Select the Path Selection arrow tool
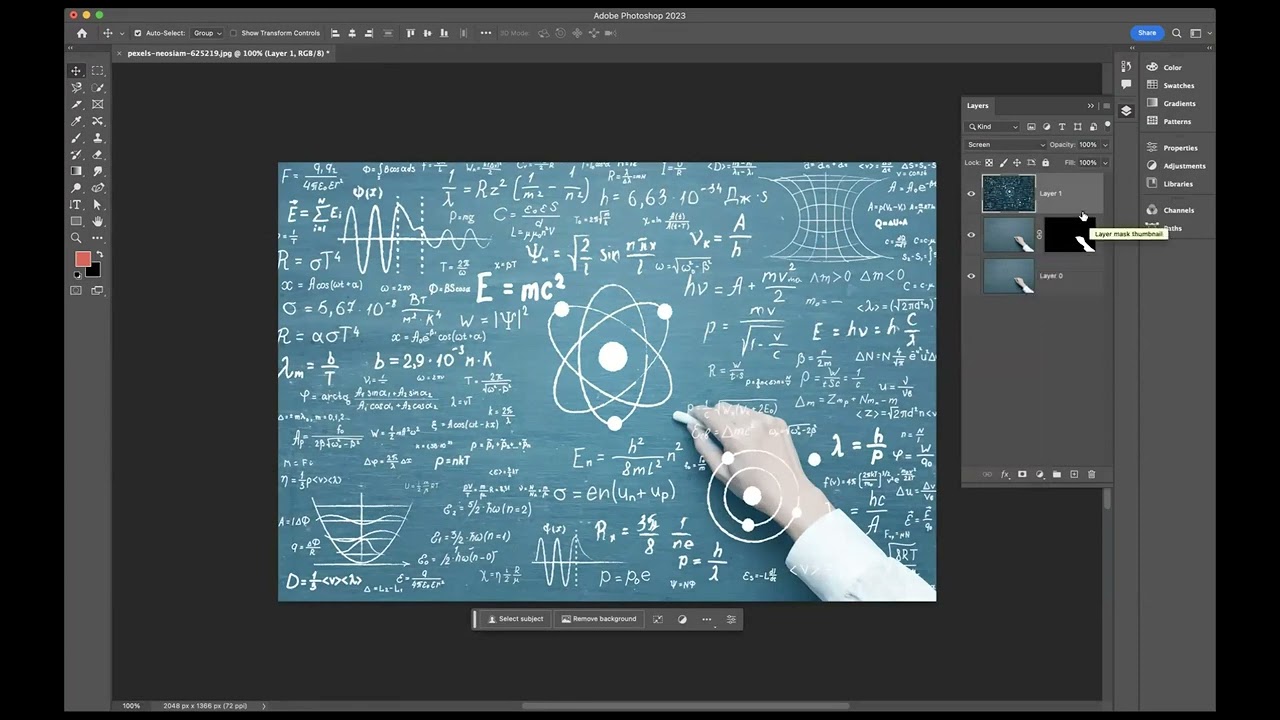 point(97,204)
